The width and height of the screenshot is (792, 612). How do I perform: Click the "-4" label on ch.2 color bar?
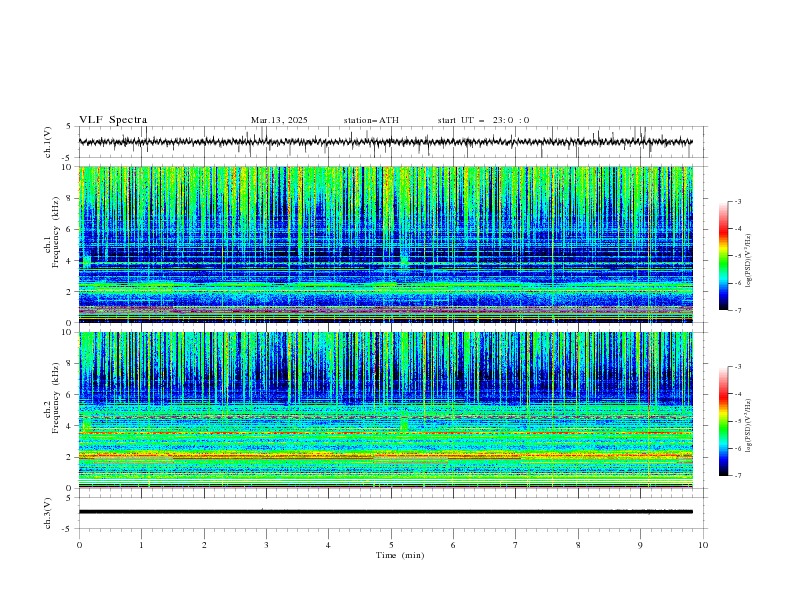(x=738, y=394)
